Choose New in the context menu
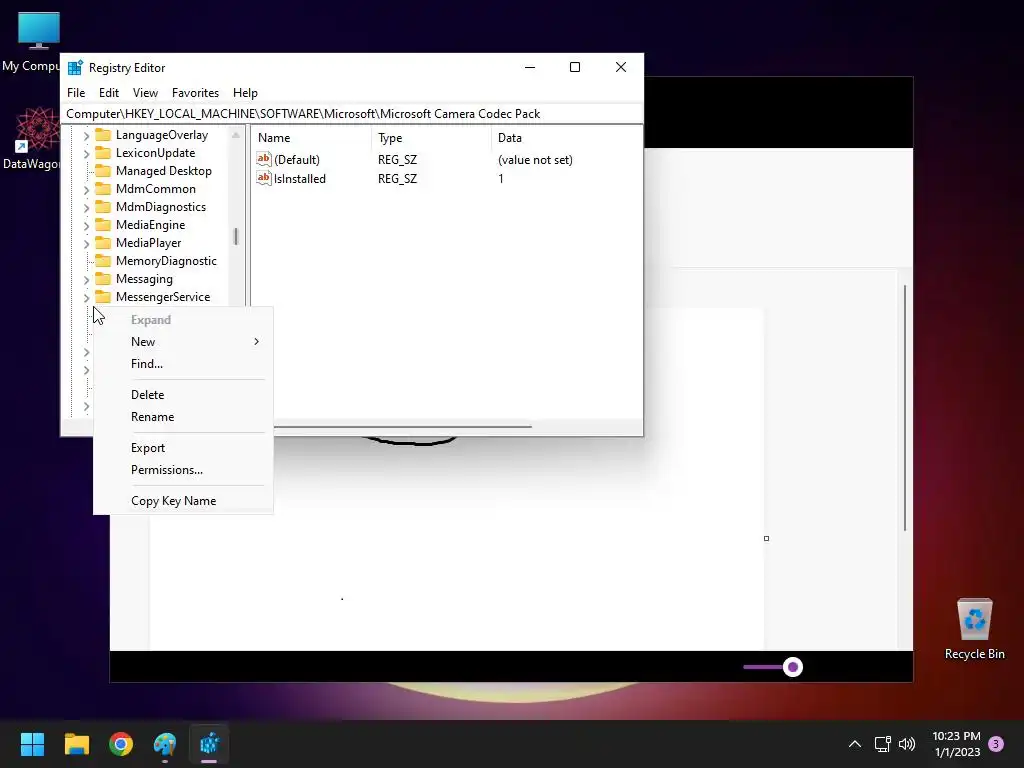The image size is (1024, 768). (183, 342)
